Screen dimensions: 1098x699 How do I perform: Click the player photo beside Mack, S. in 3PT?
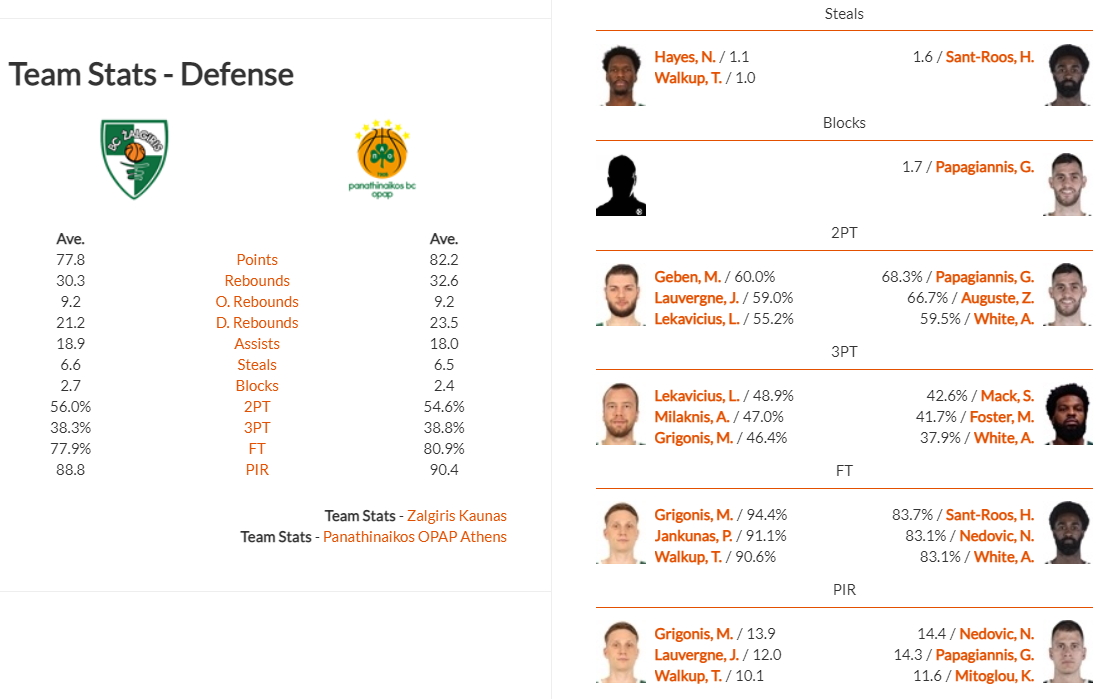coord(1068,414)
